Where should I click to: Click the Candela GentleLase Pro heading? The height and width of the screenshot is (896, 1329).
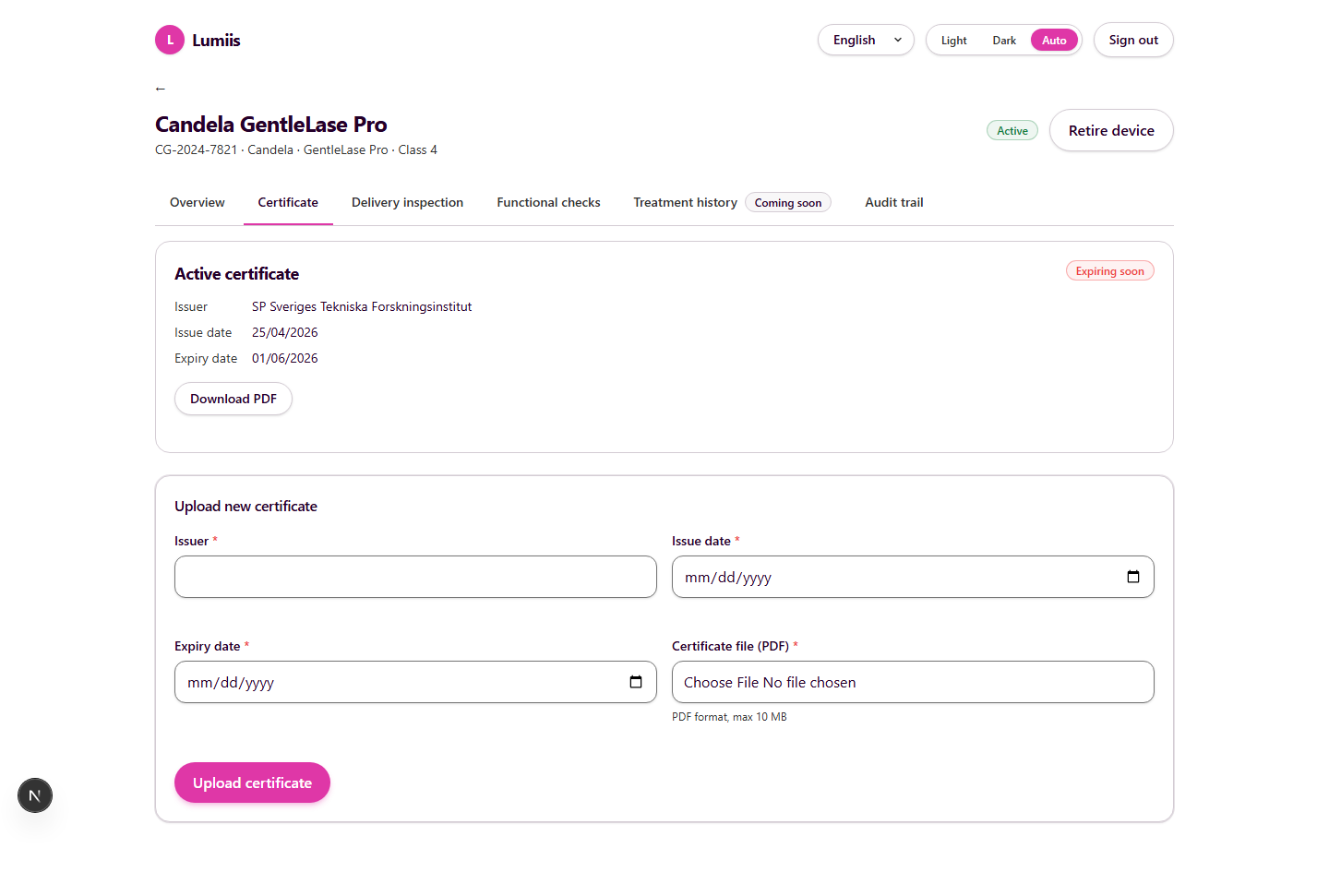tap(271, 125)
